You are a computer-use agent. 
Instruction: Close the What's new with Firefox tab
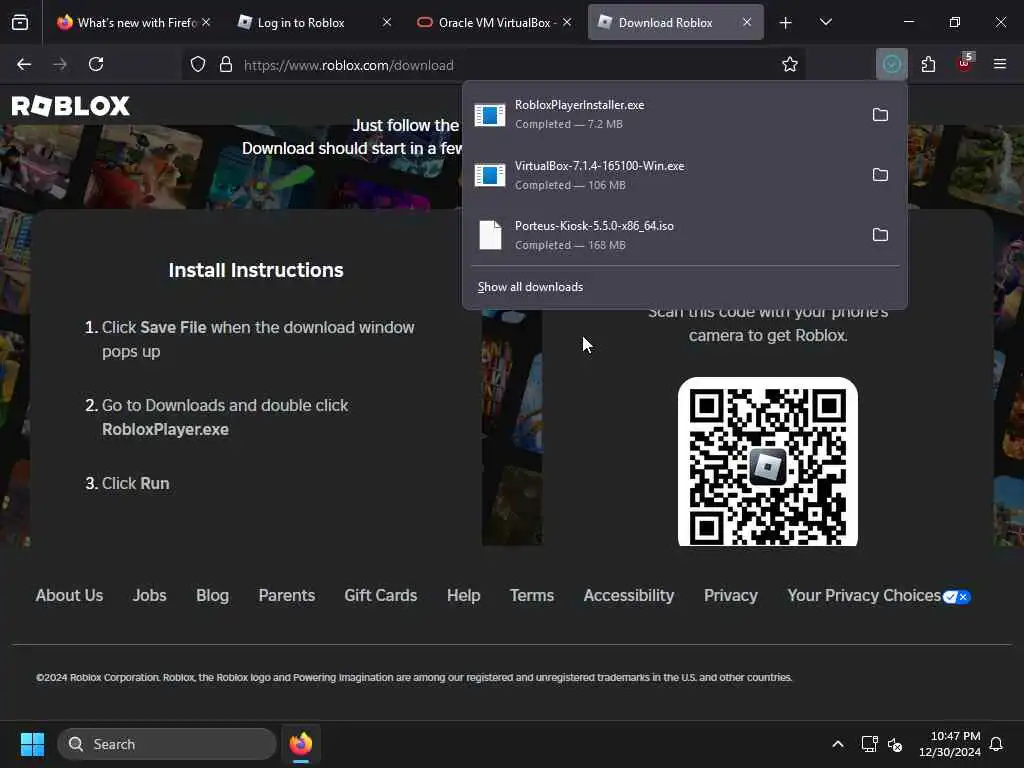click(x=206, y=22)
